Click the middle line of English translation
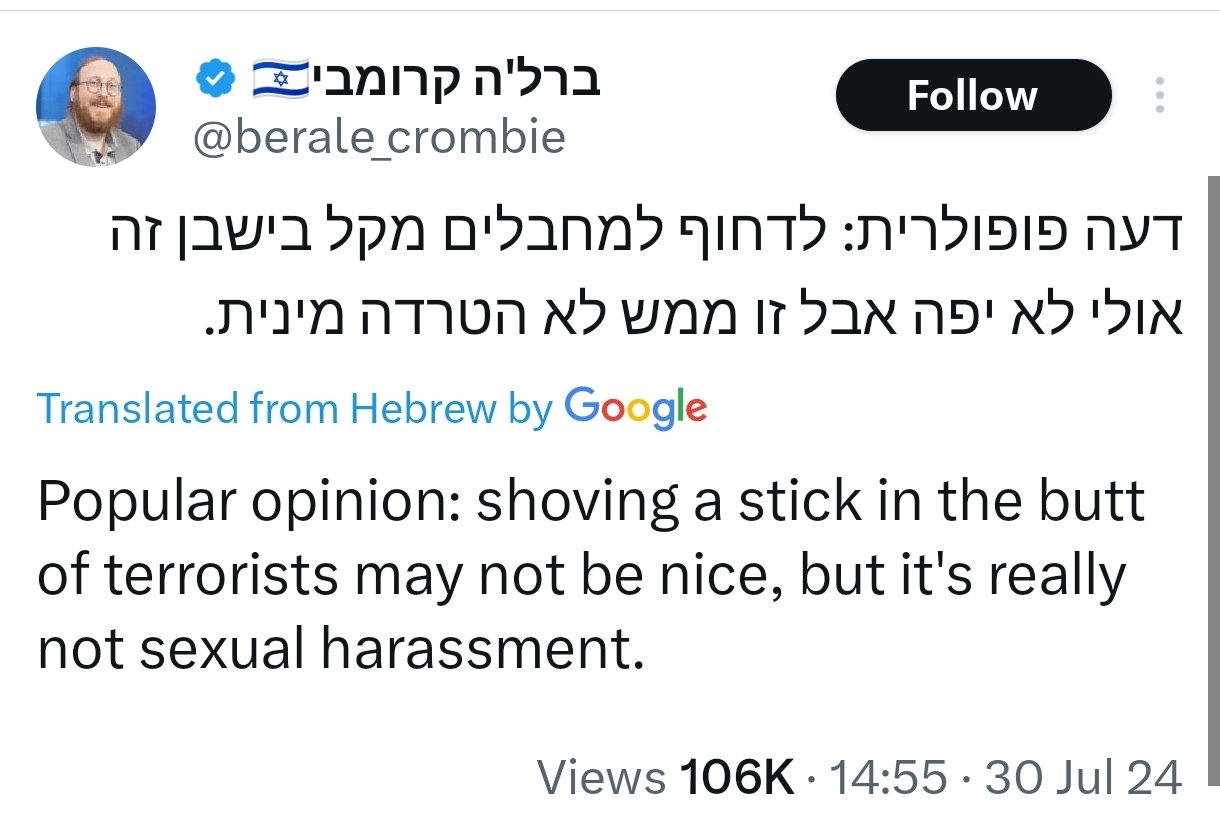The width and height of the screenshot is (1220, 833). 581,576
